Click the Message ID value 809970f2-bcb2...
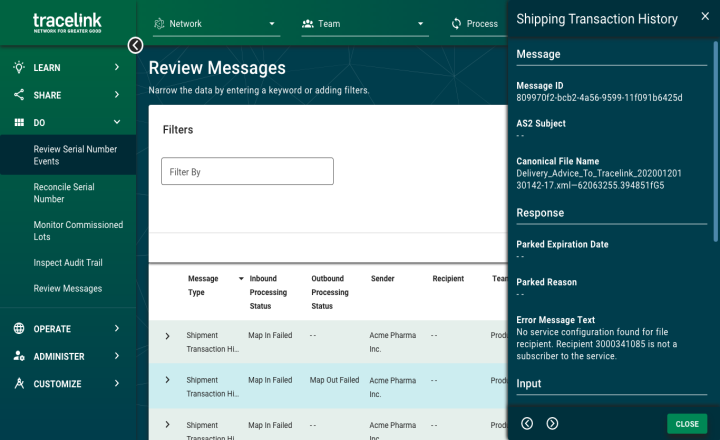This screenshot has height=440, width=720. click(599, 97)
